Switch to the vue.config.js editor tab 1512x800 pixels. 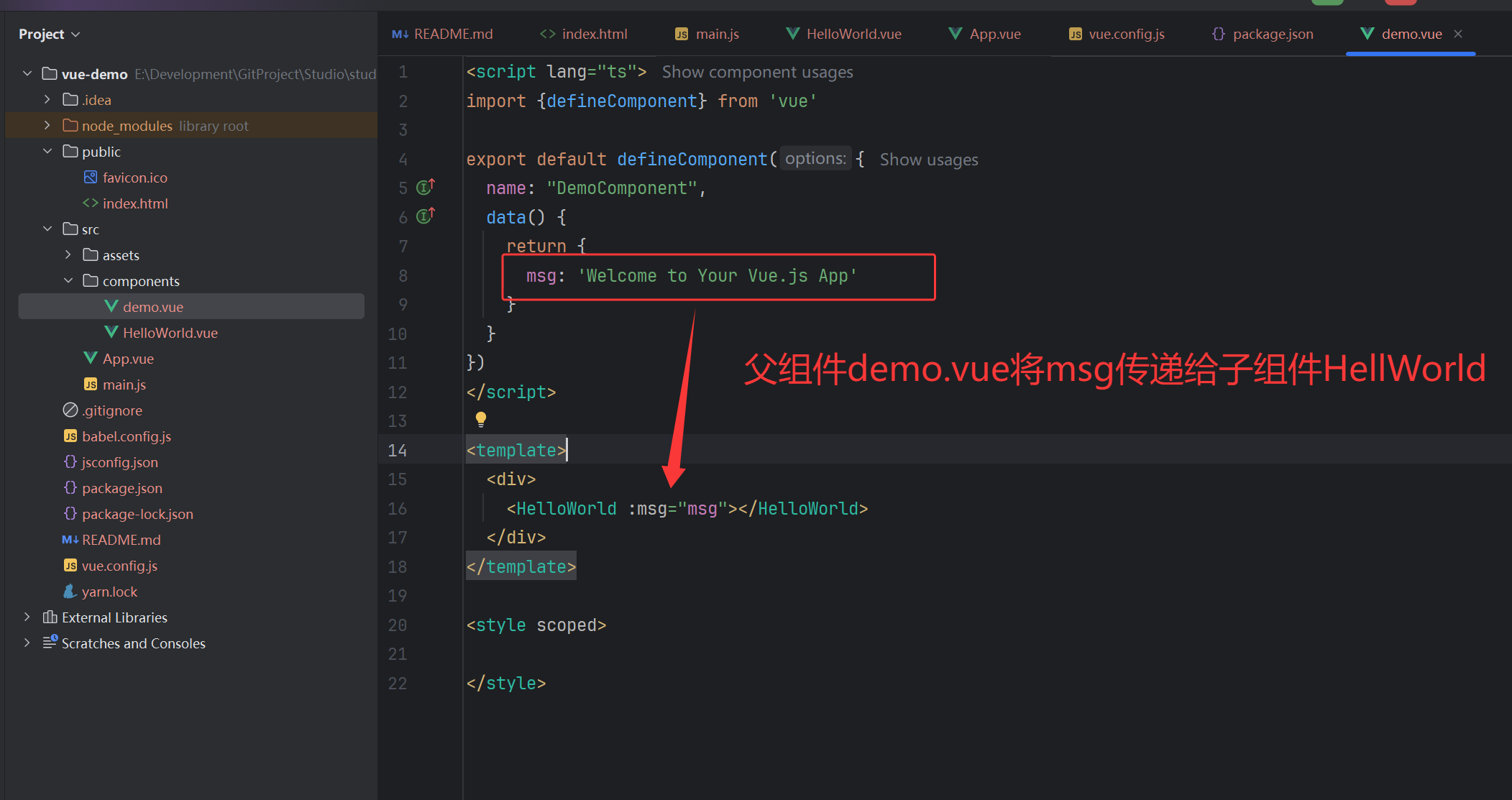point(1117,34)
